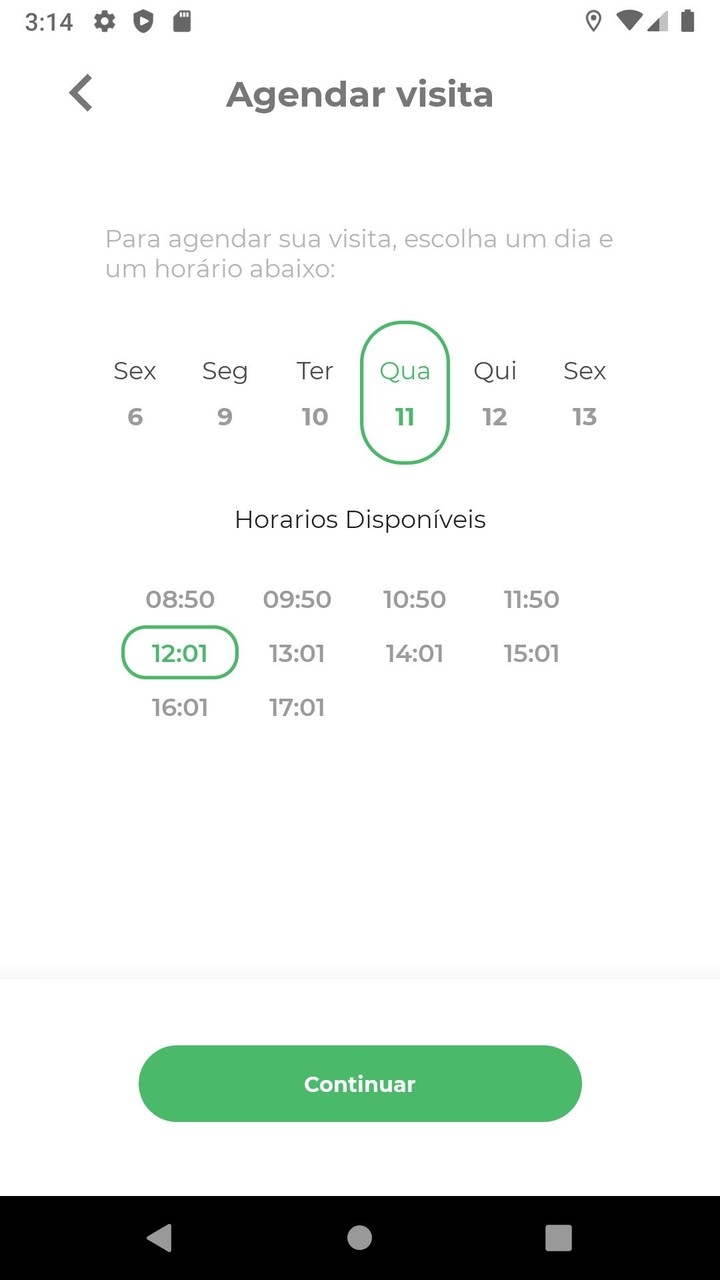Choose the 14:01 time slot
Screen dimensions: 720x1280
(414, 653)
